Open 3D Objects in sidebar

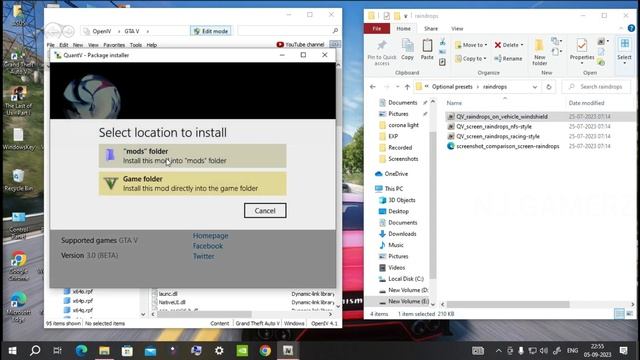tap(397, 200)
